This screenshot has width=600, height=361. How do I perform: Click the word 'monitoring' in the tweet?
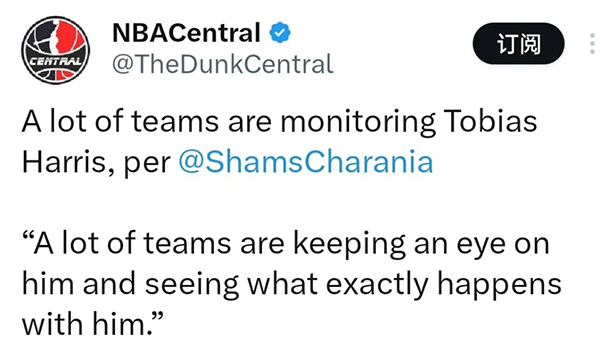coord(358,123)
